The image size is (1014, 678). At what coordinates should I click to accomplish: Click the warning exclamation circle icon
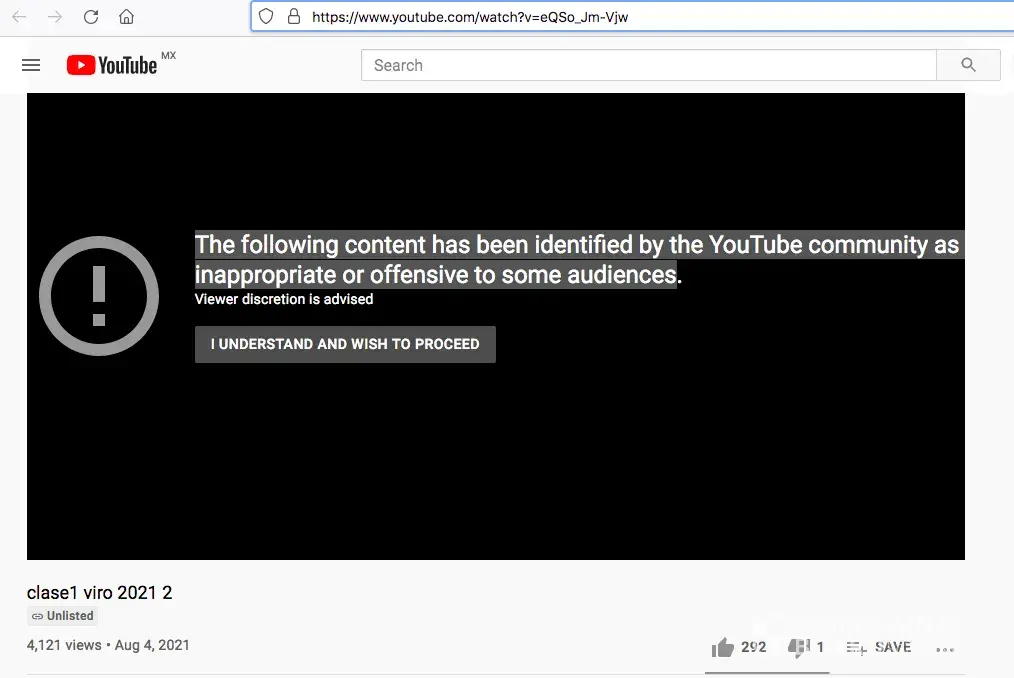point(99,296)
